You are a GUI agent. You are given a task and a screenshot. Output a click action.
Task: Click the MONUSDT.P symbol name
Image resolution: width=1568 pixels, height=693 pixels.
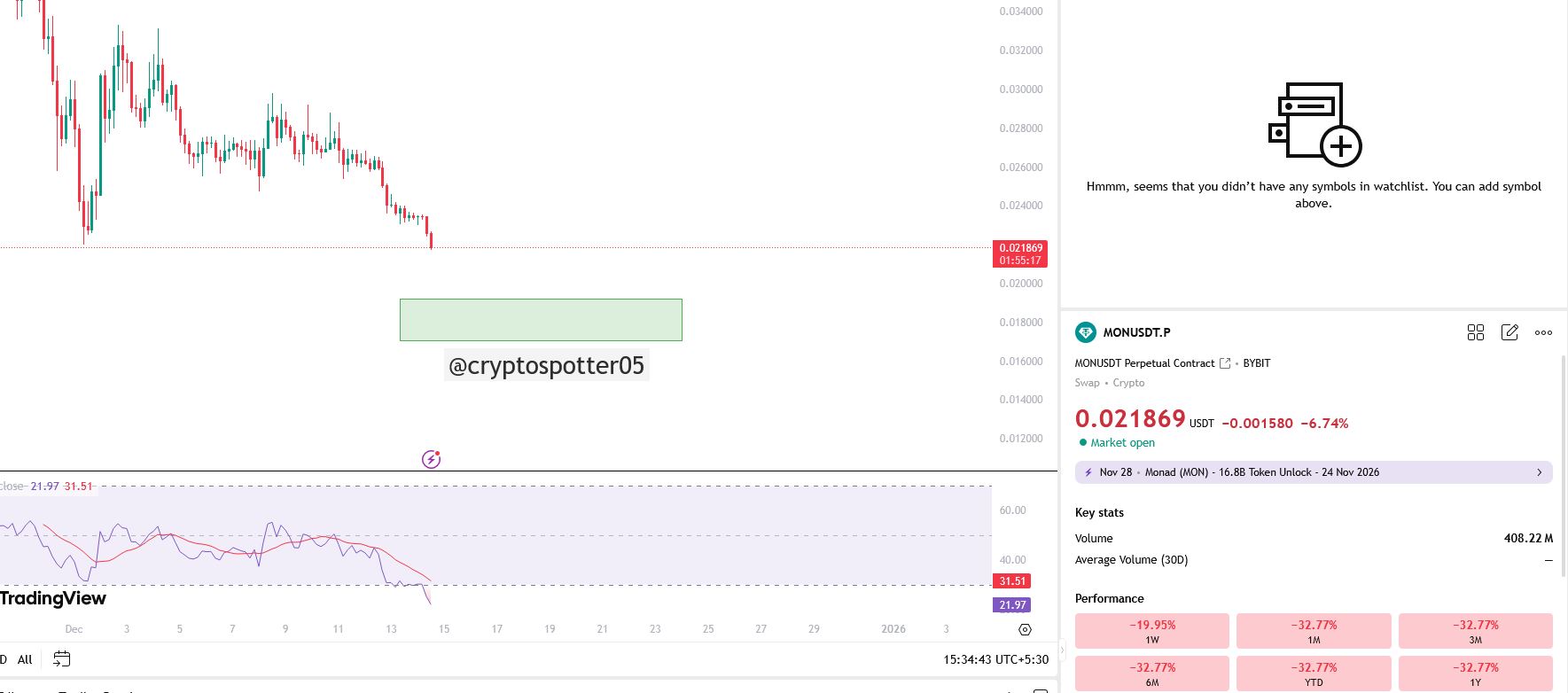[x=1136, y=332]
